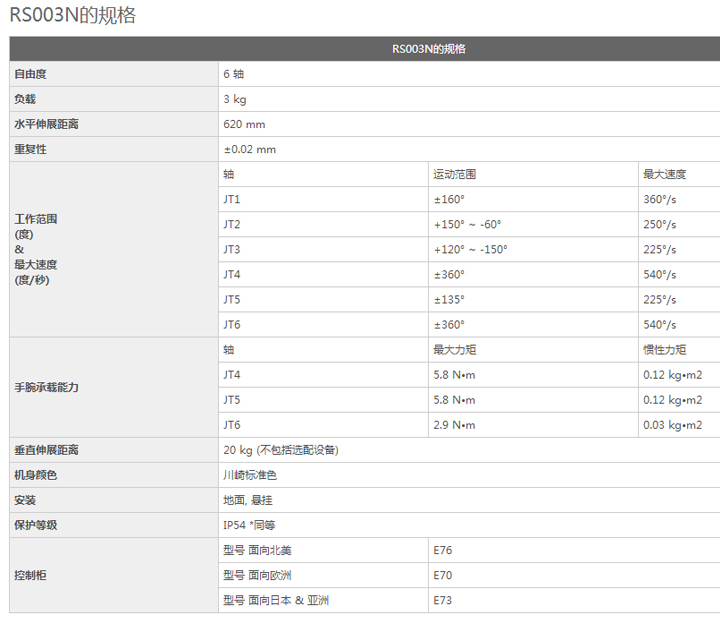Select the controller model E76
The width and height of the screenshot is (720, 622).
pos(443,550)
